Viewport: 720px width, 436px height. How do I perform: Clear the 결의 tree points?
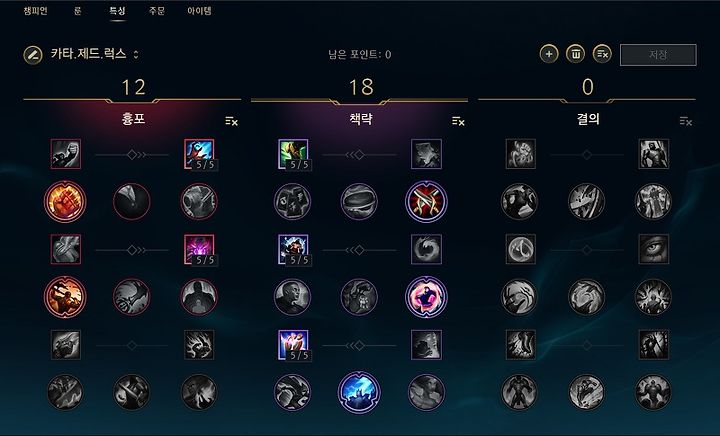pyautogui.click(x=686, y=121)
